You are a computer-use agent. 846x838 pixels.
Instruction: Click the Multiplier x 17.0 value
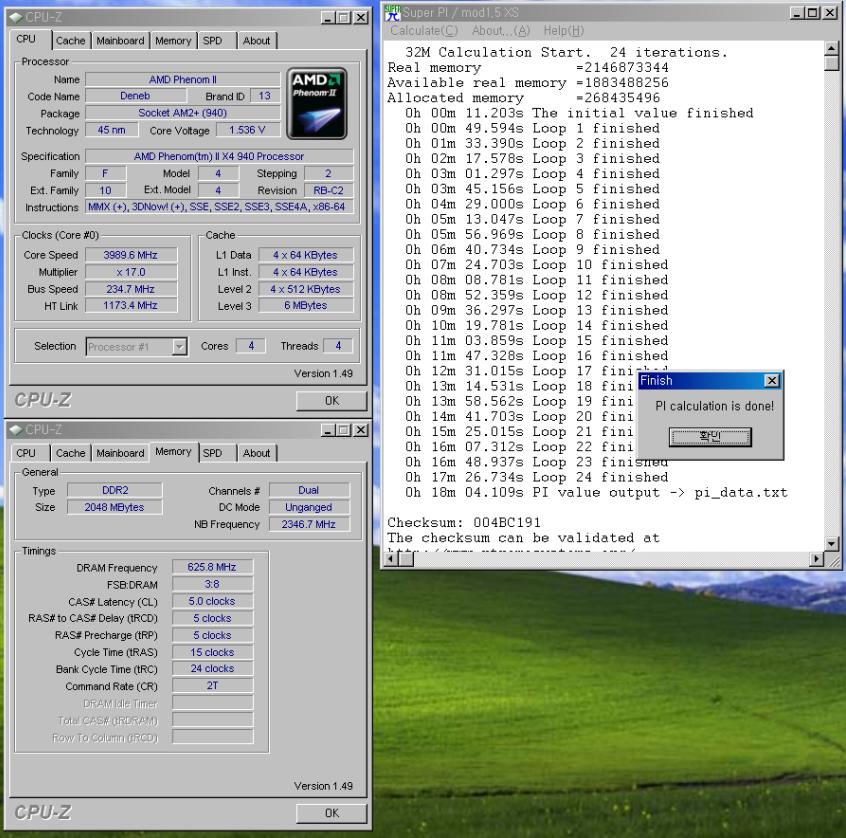[x=131, y=272]
